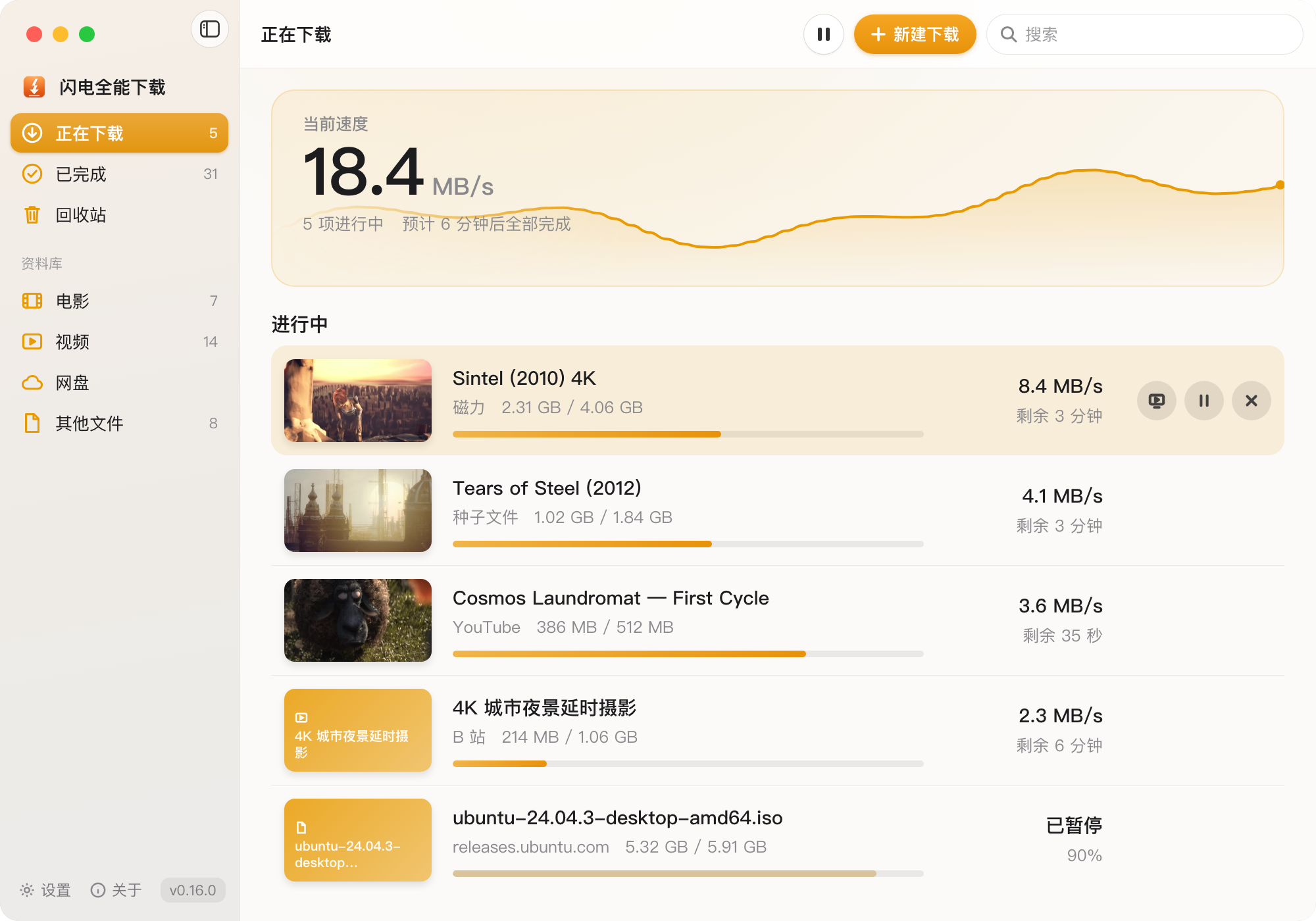Screen dimensions: 1316x921
Task: Toggle the sidebar panel icon
Action: (210, 30)
